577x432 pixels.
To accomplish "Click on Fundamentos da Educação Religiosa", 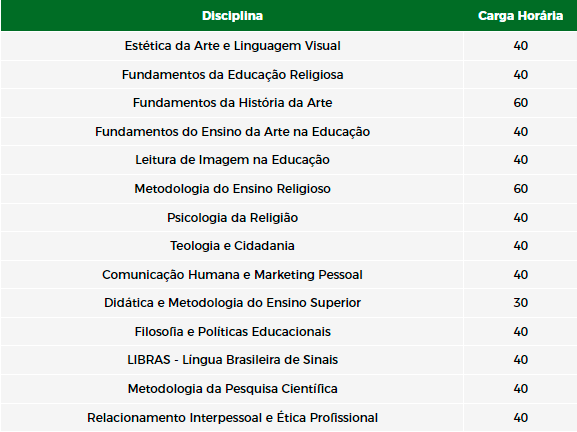I will coord(232,75).
